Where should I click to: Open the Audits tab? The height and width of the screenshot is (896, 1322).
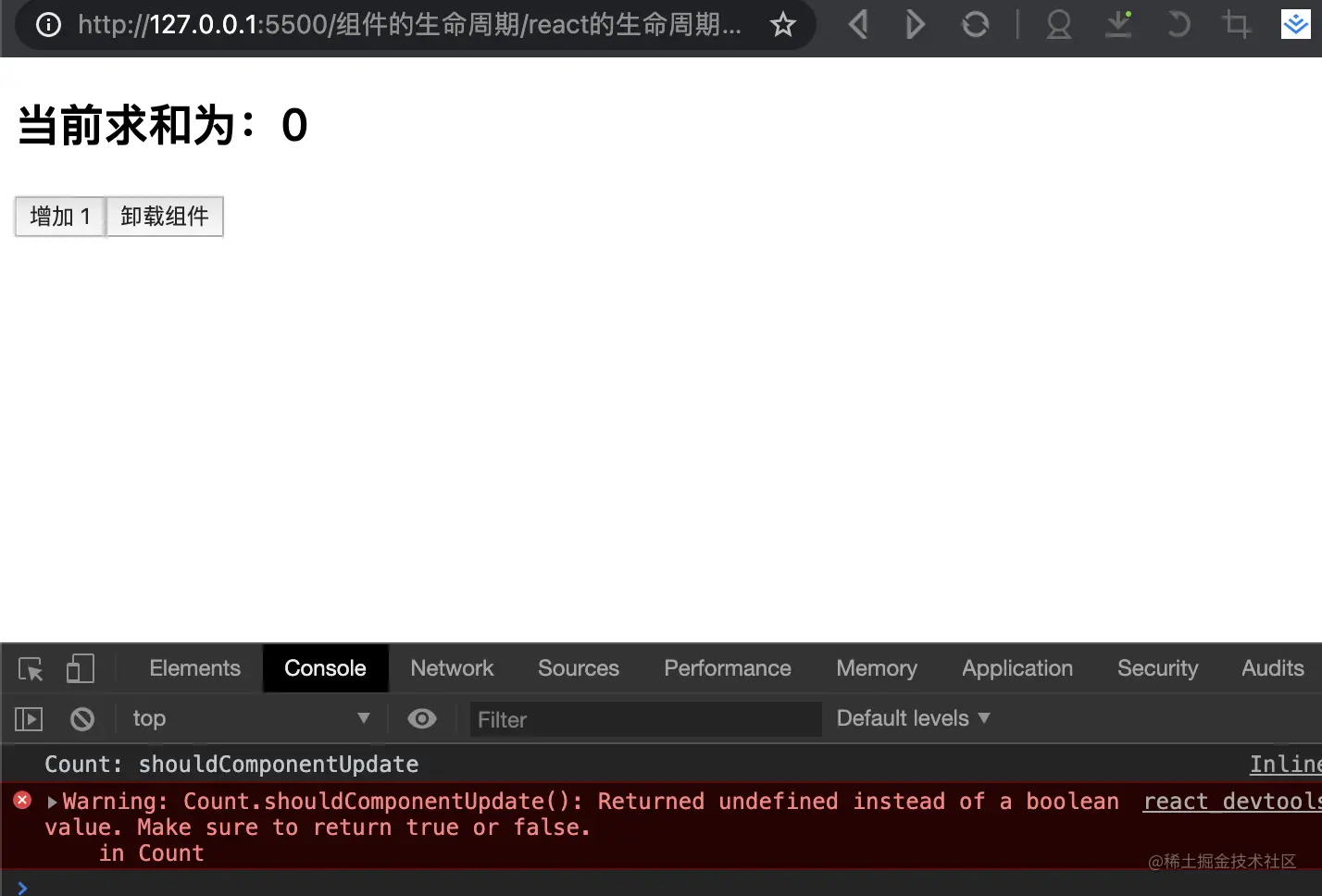click(x=1272, y=668)
